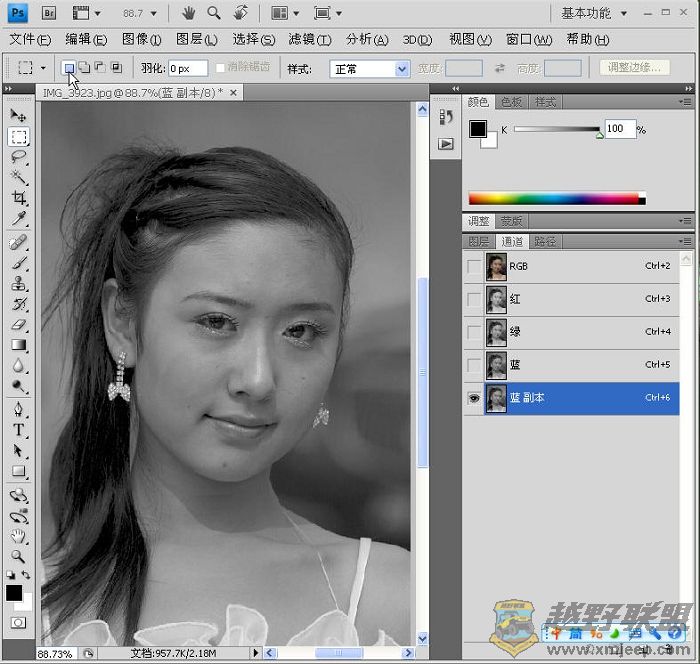Image resolution: width=700 pixels, height=664 pixels.
Task: Select the Lasso tool
Action: [x=18, y=156]
